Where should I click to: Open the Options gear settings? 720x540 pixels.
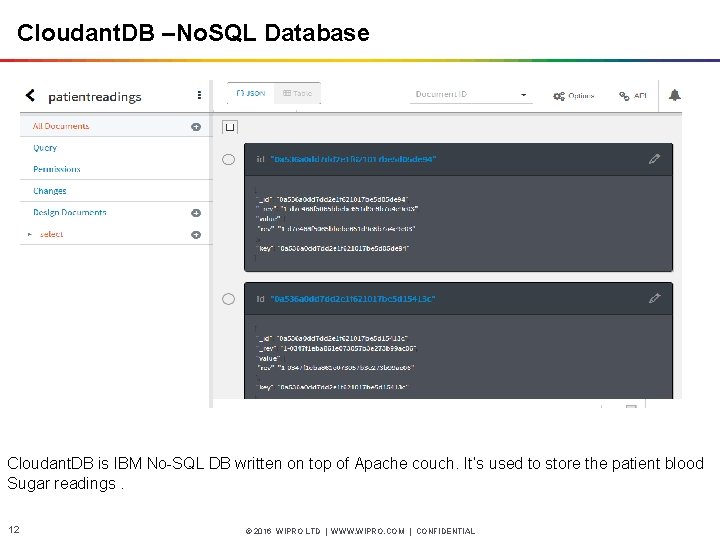[574, 96]
